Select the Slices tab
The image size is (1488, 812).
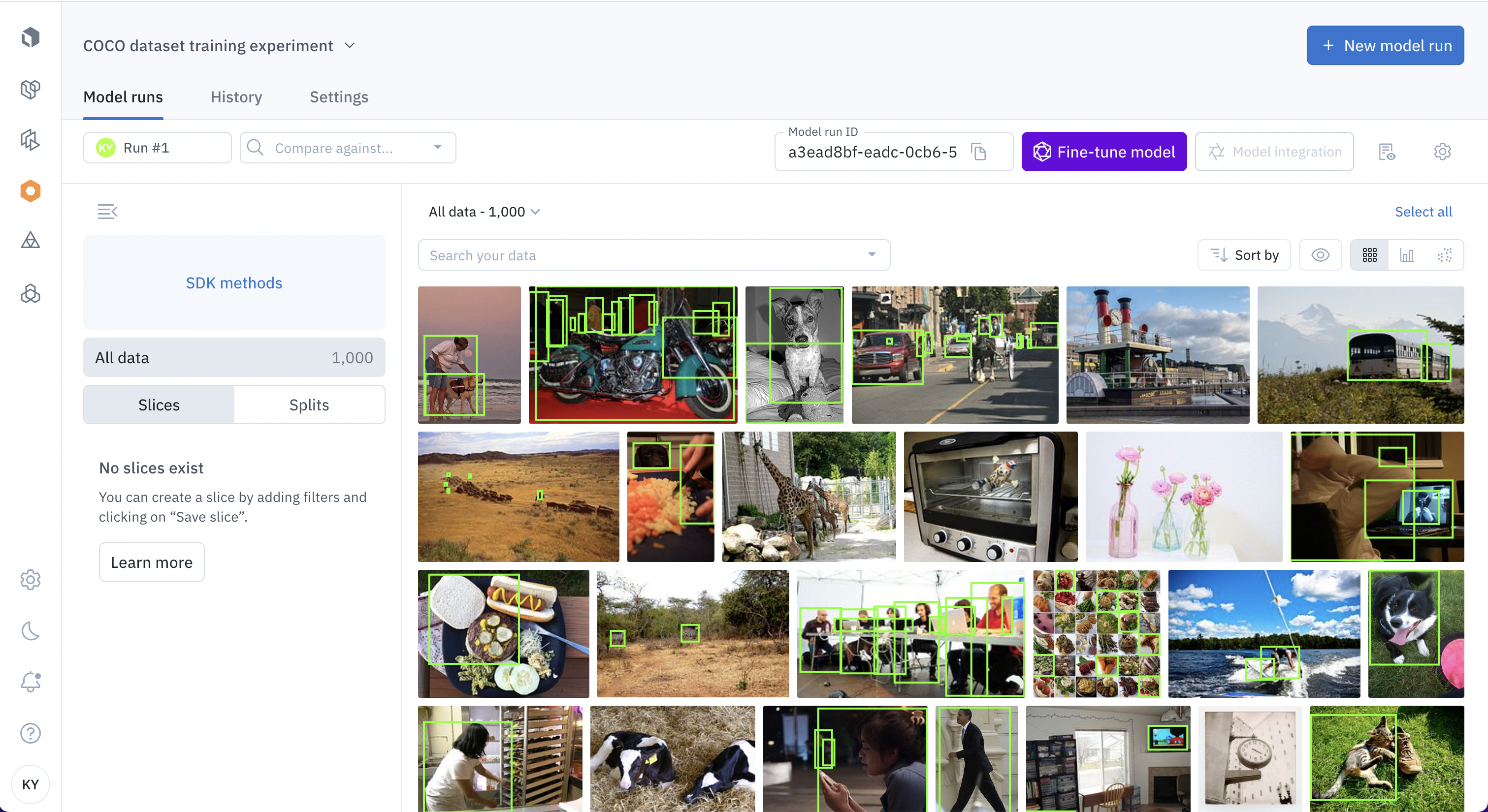pos(159,405)
